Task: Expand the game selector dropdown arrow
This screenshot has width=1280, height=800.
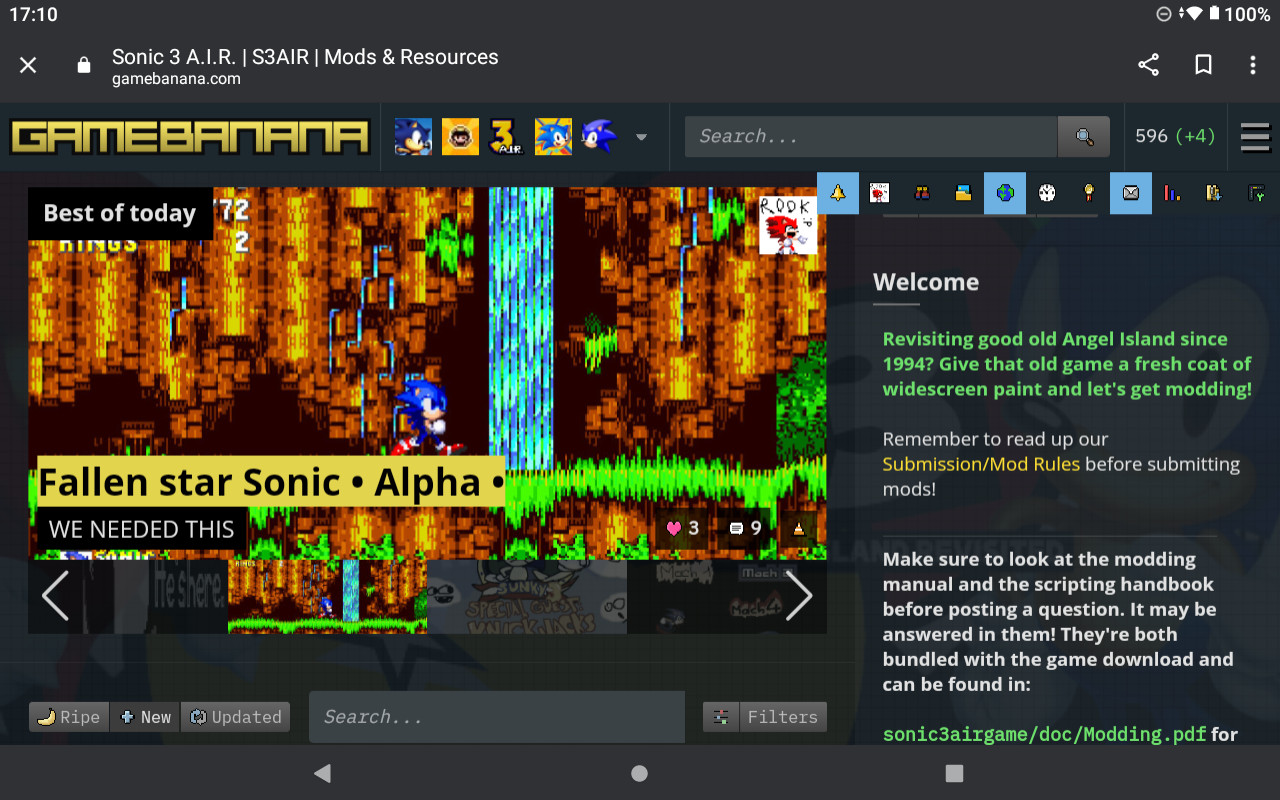Action: [x=641, y=137]
